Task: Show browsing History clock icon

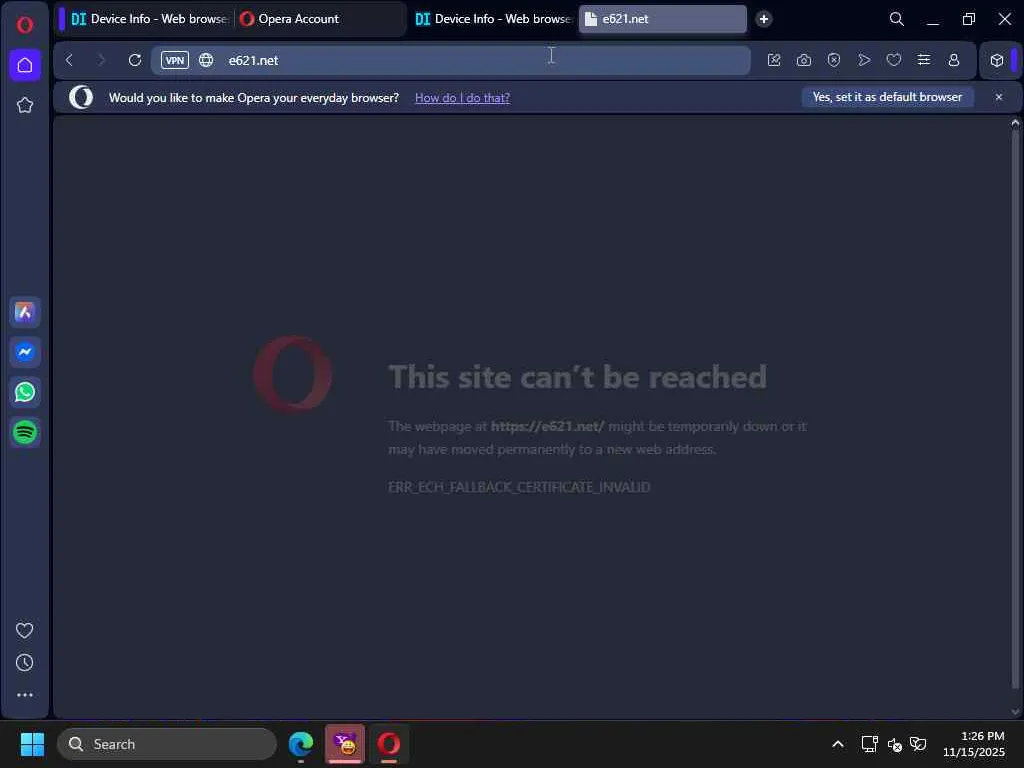Action: click(25, 663)
